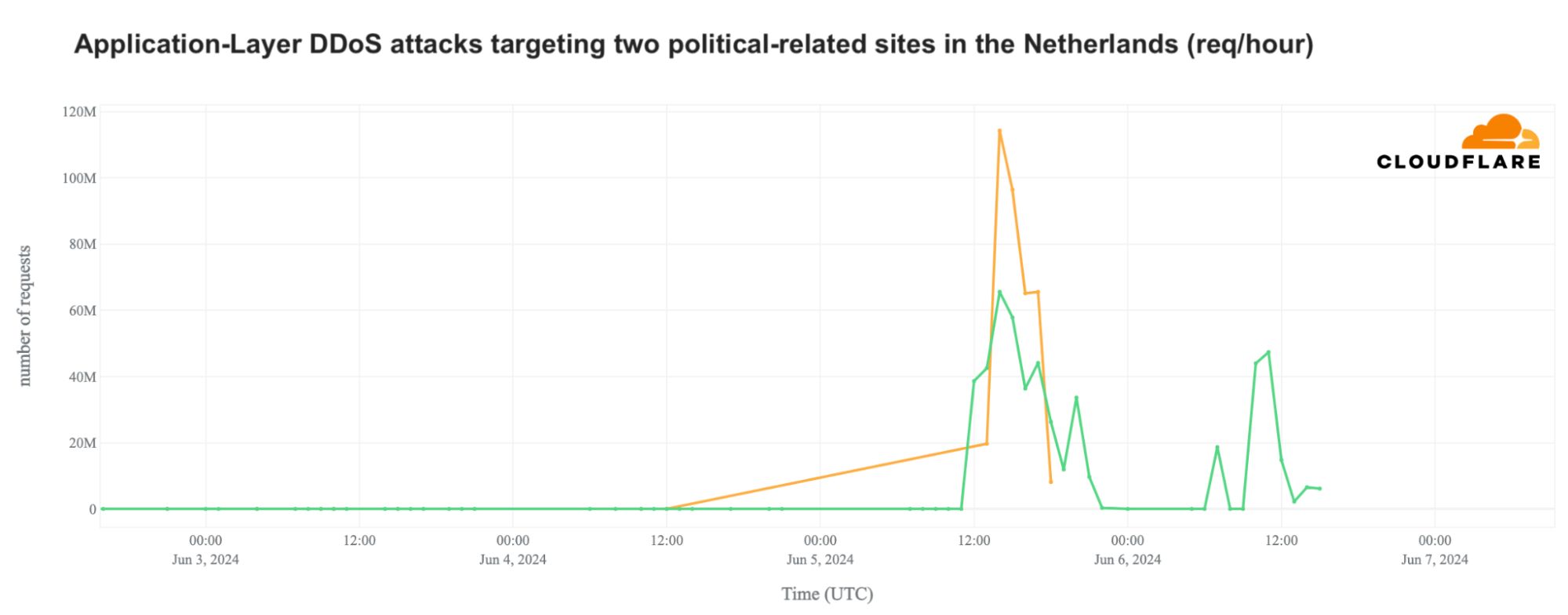
Task: Click the Jun 5, 2024 date label
Action: click(x=820, y=559)
